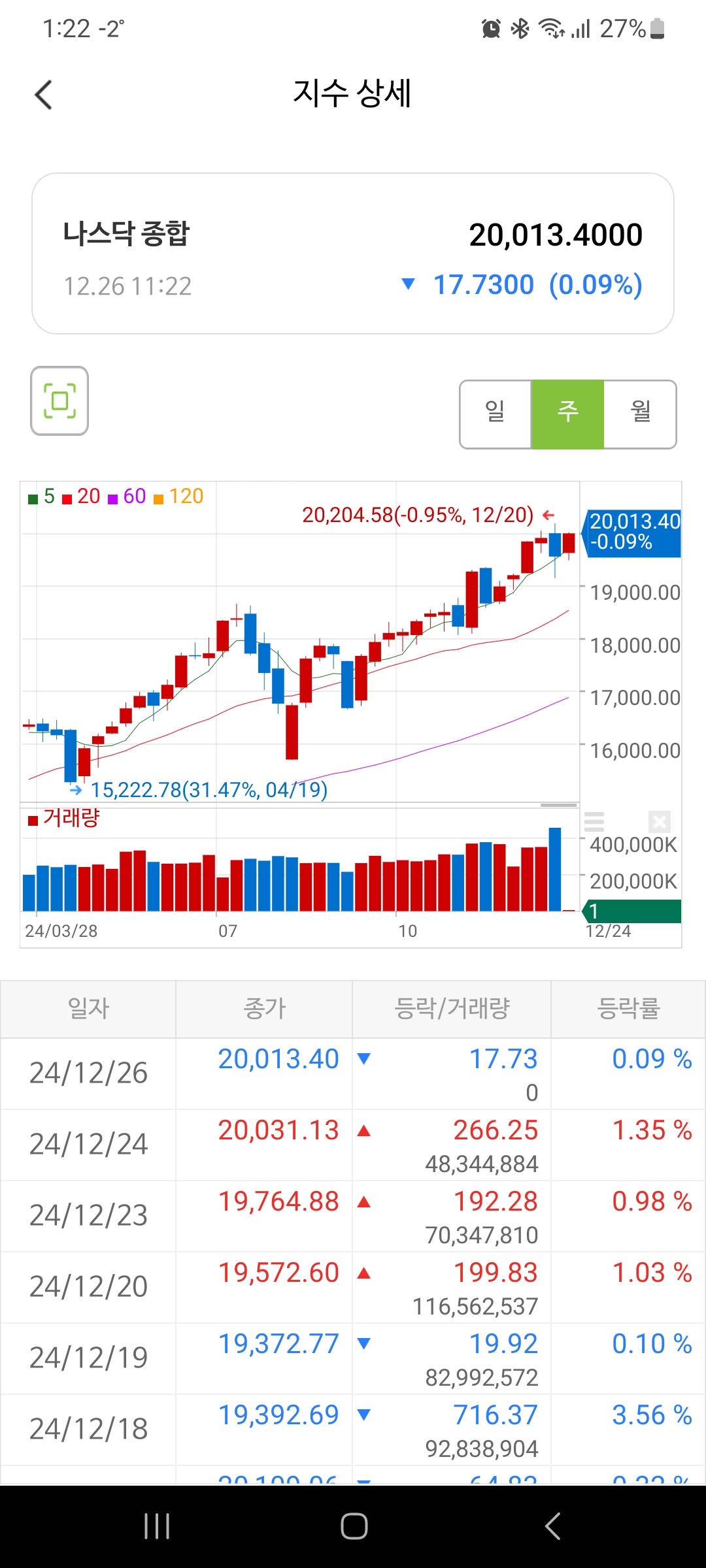Open the volume panel hamburger menu
The width and height of the screenshot is (706, 1568).
click(594, 821)
